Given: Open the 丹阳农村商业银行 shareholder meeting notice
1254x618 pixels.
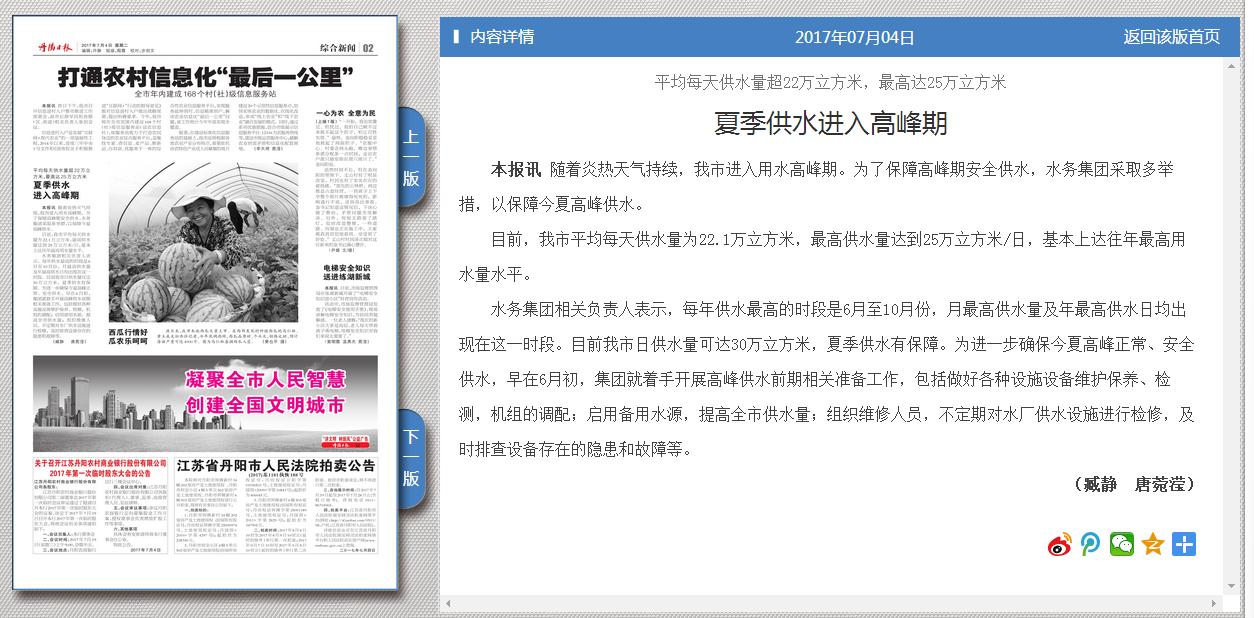Looking at the screenshot, I should 100,468.
